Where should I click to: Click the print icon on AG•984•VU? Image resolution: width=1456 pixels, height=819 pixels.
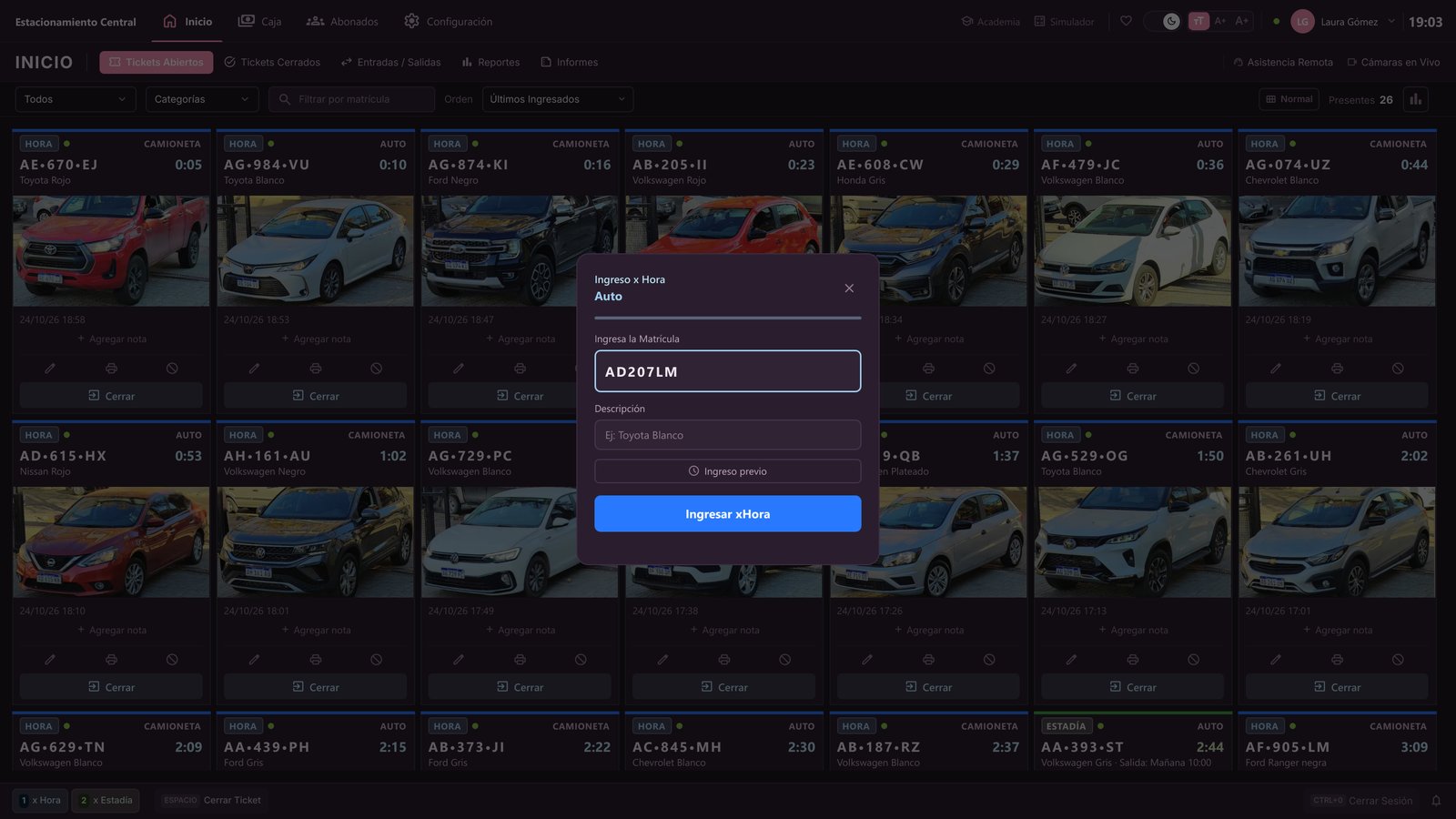click(x=315, y=369)
